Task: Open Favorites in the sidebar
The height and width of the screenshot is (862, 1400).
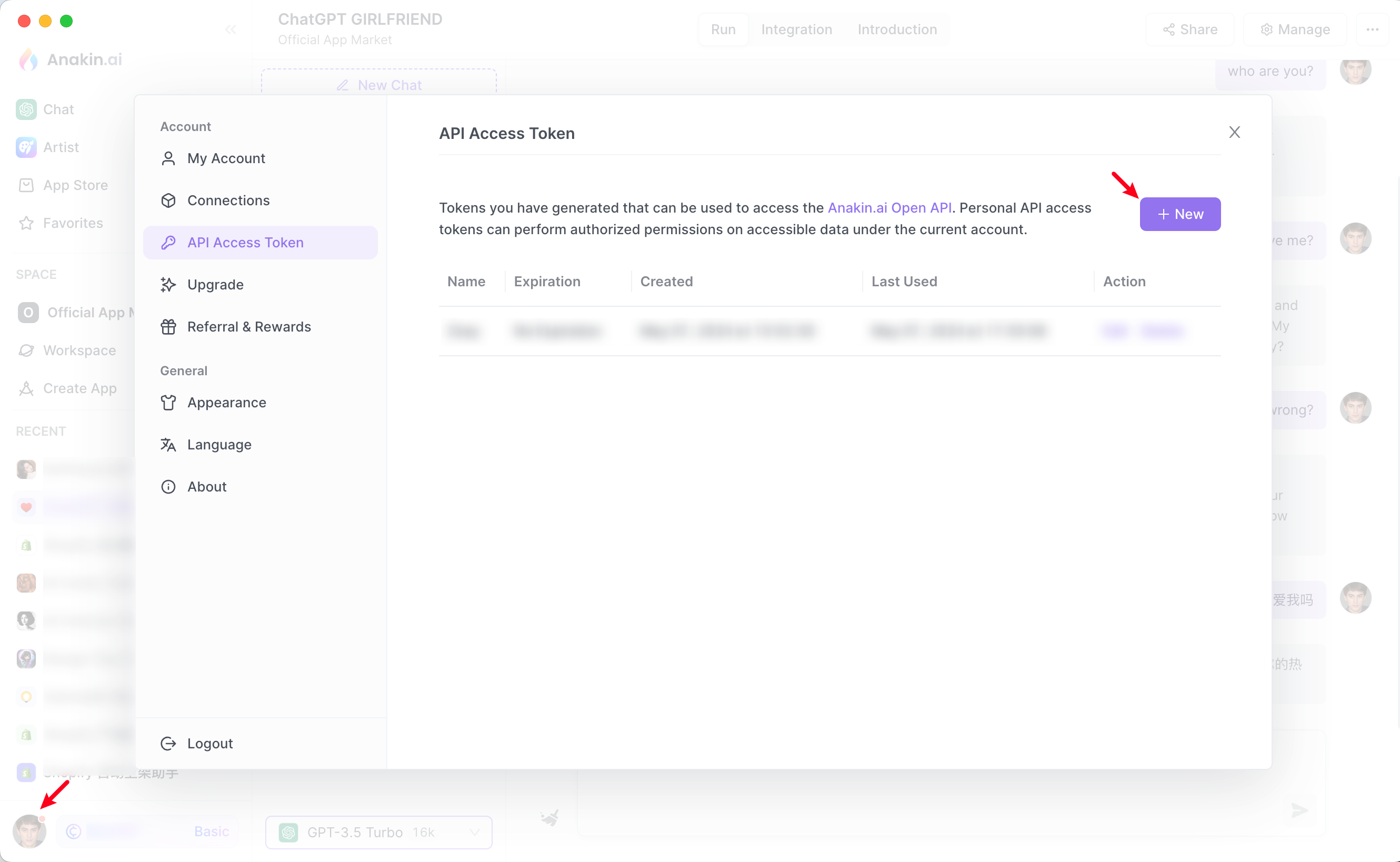Action: [x=61, y=224]
